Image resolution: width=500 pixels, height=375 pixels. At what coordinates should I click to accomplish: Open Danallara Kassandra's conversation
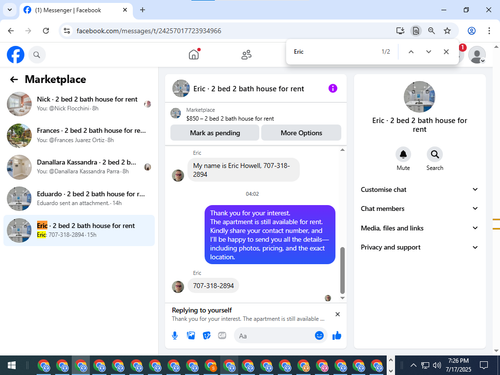(x=79, y=167)
